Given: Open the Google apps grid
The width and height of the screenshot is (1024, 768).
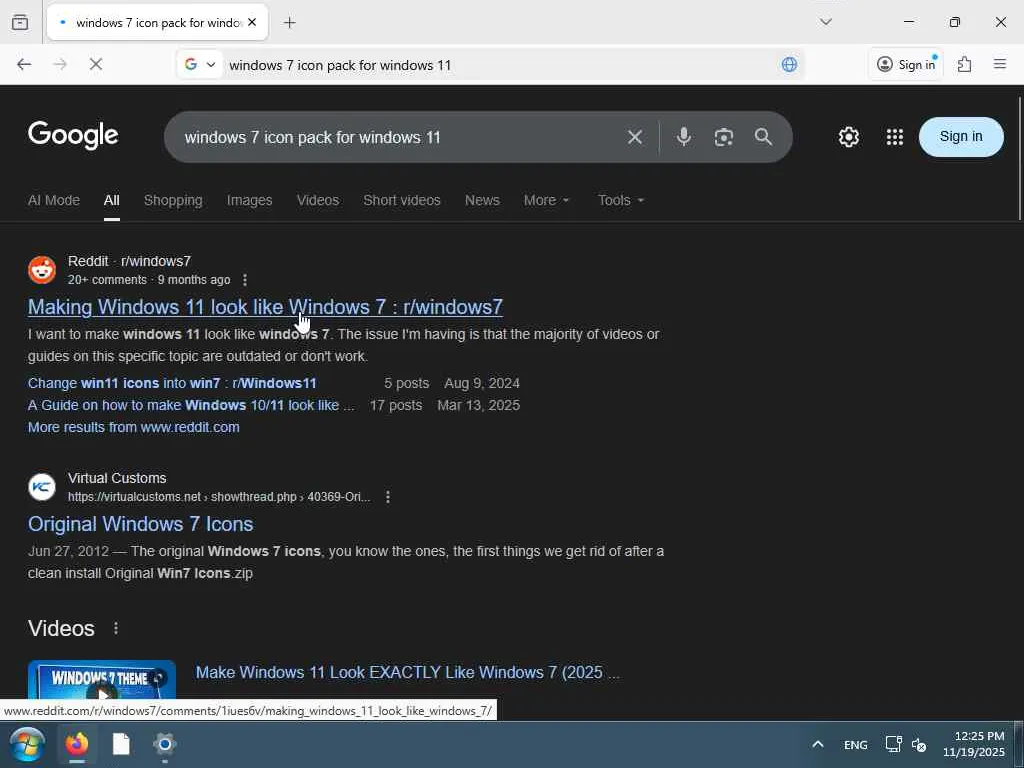Looking at the screenshot, I should 894,136.
